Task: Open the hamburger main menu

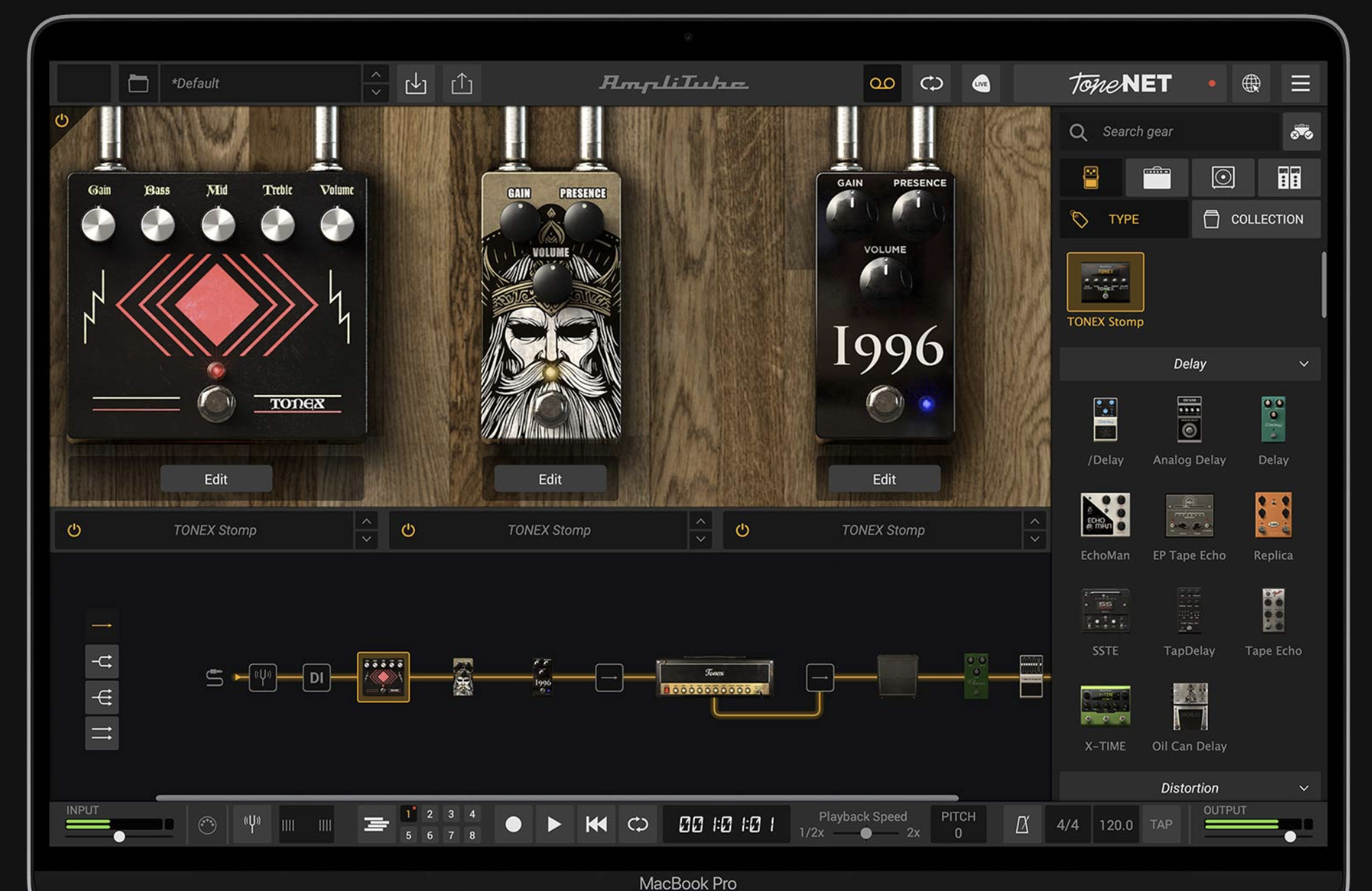Action: tap(1300, 83)
